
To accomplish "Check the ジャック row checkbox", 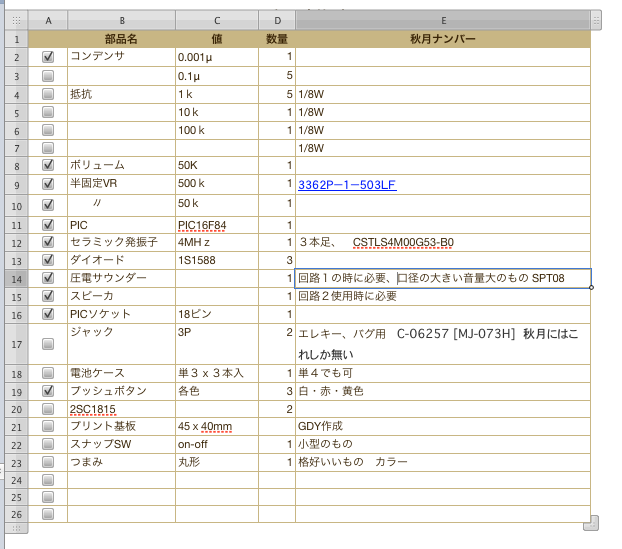I will pos(48,343).
